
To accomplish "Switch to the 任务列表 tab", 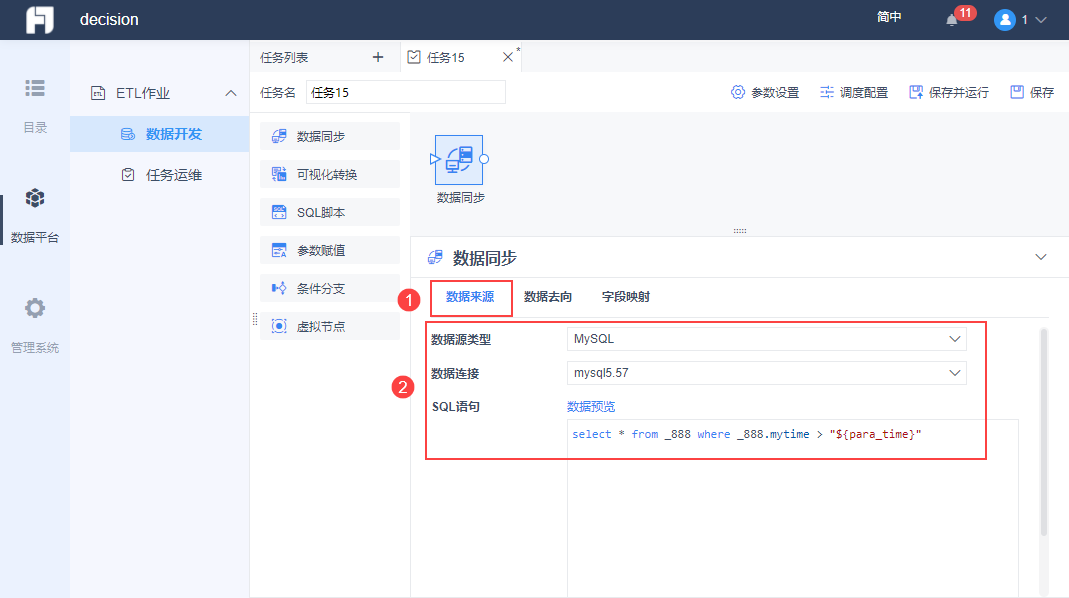I will pyautogui.click(x=284, y=57).
